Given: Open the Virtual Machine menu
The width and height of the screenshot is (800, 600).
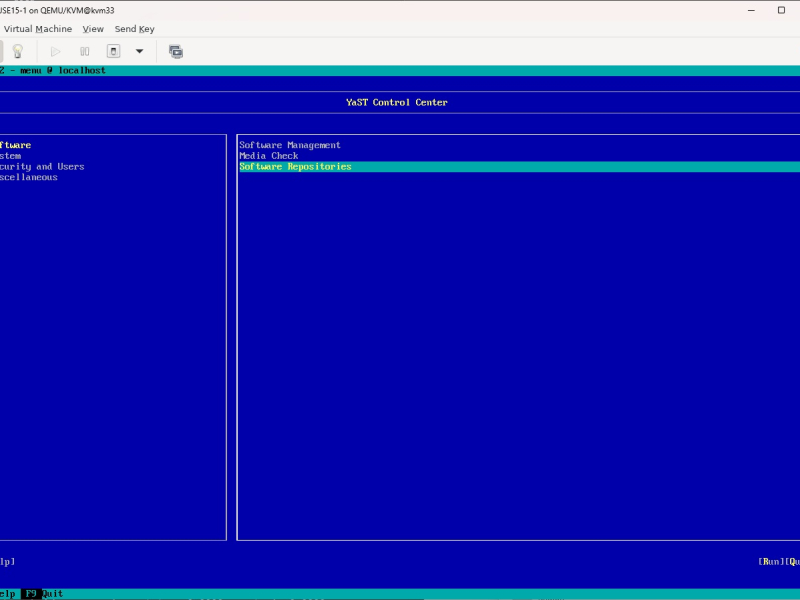Looking at the screenshot, I should pyautogui.click(x=38, y=29).
